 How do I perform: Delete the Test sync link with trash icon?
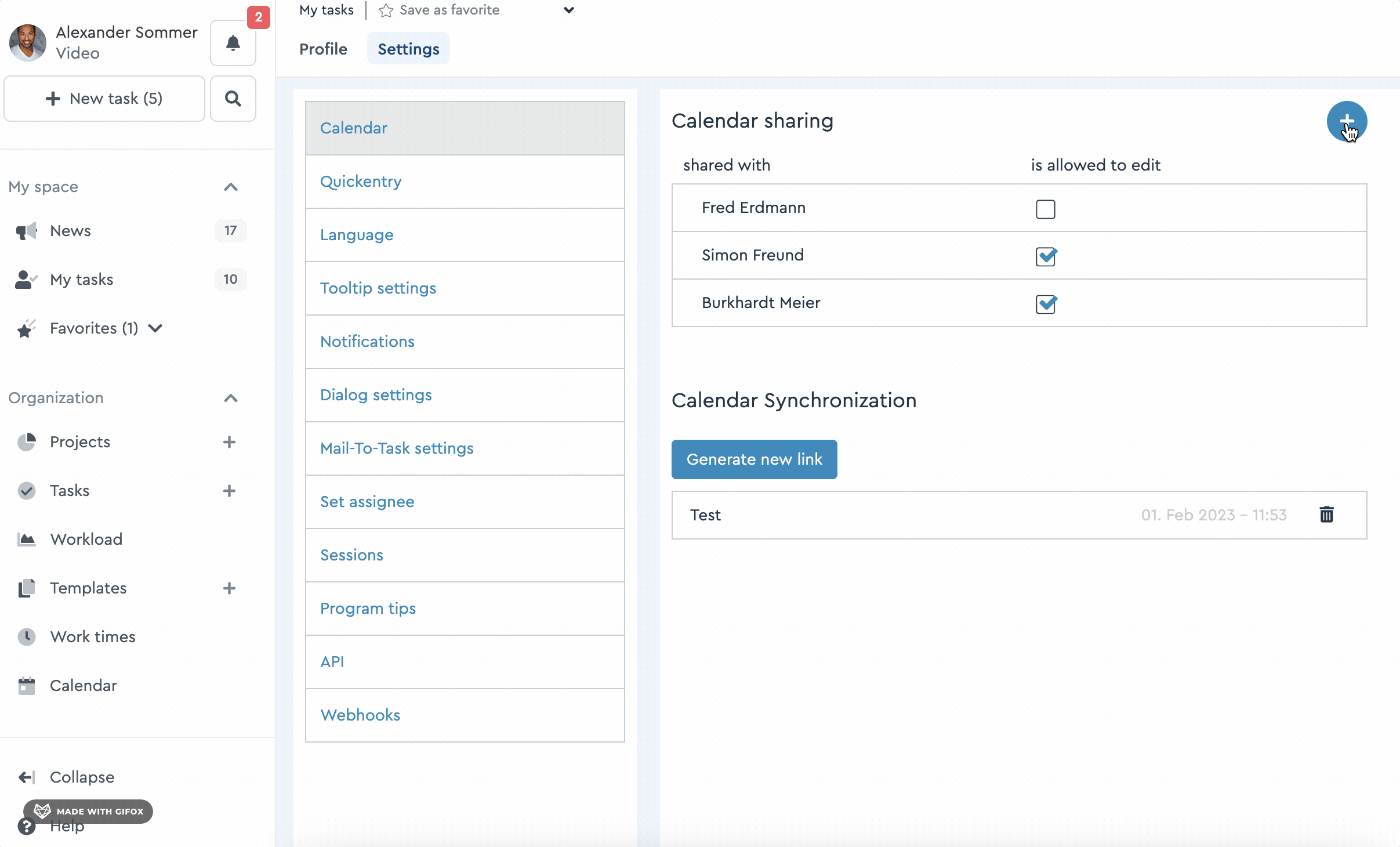pyautogui.click(x=1326, y=515)
